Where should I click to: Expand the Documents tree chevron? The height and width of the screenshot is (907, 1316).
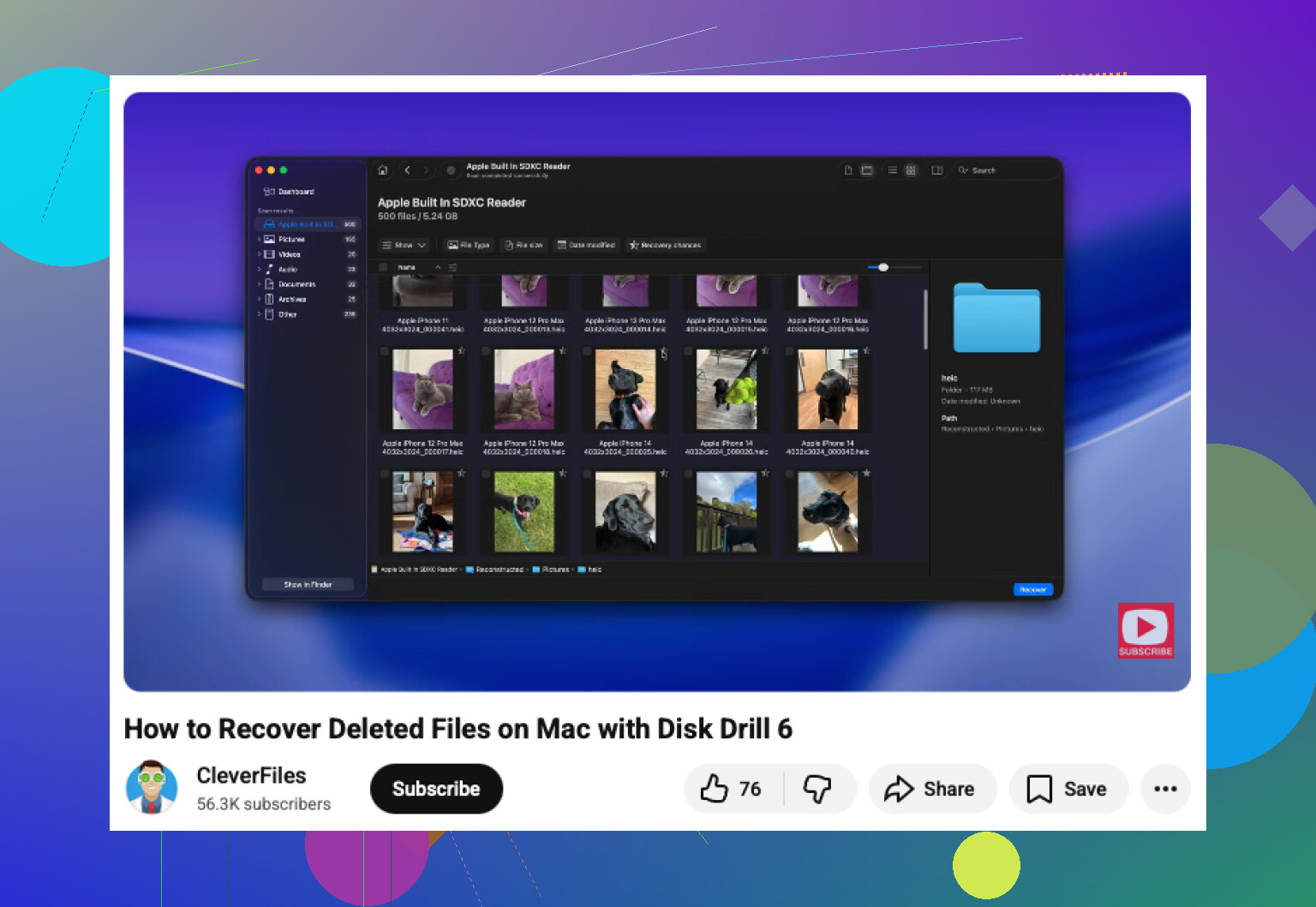pos(259,284)
